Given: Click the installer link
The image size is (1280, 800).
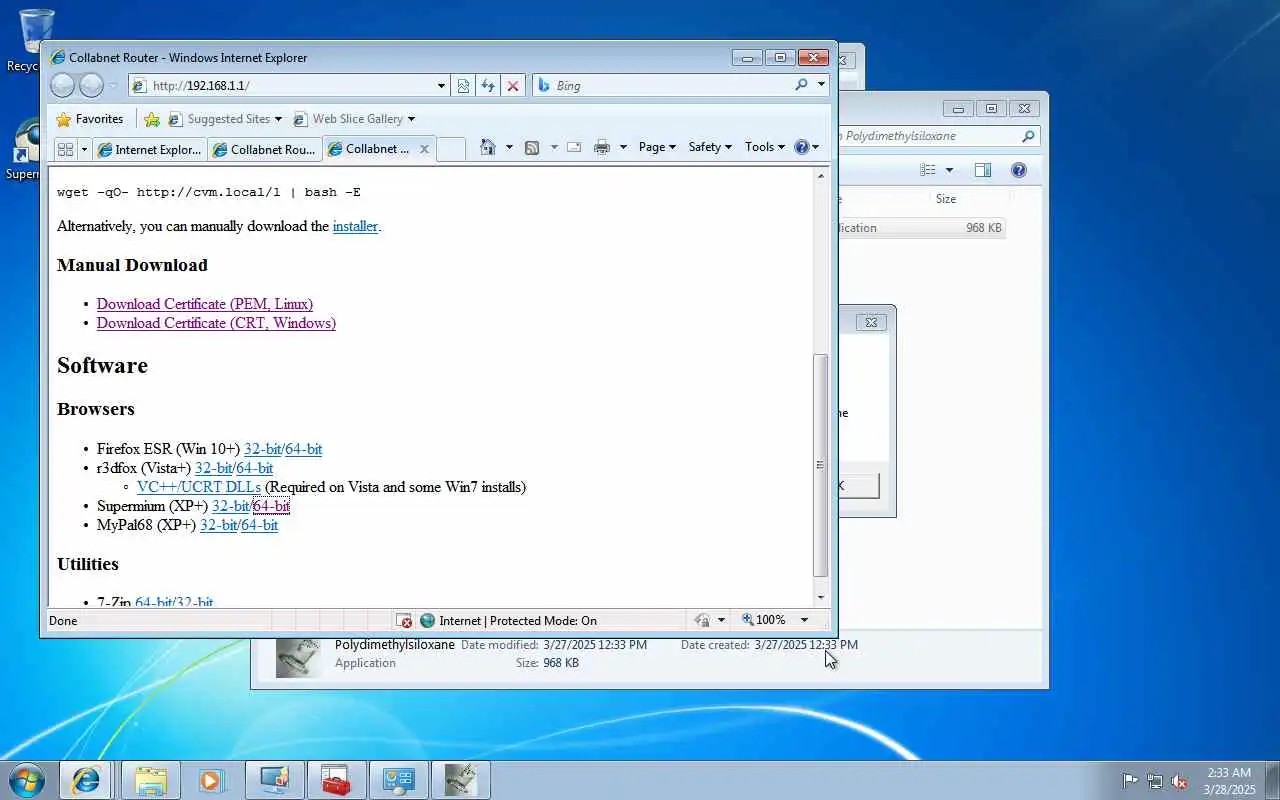Looking at the screenshot, I should point(355,226).
